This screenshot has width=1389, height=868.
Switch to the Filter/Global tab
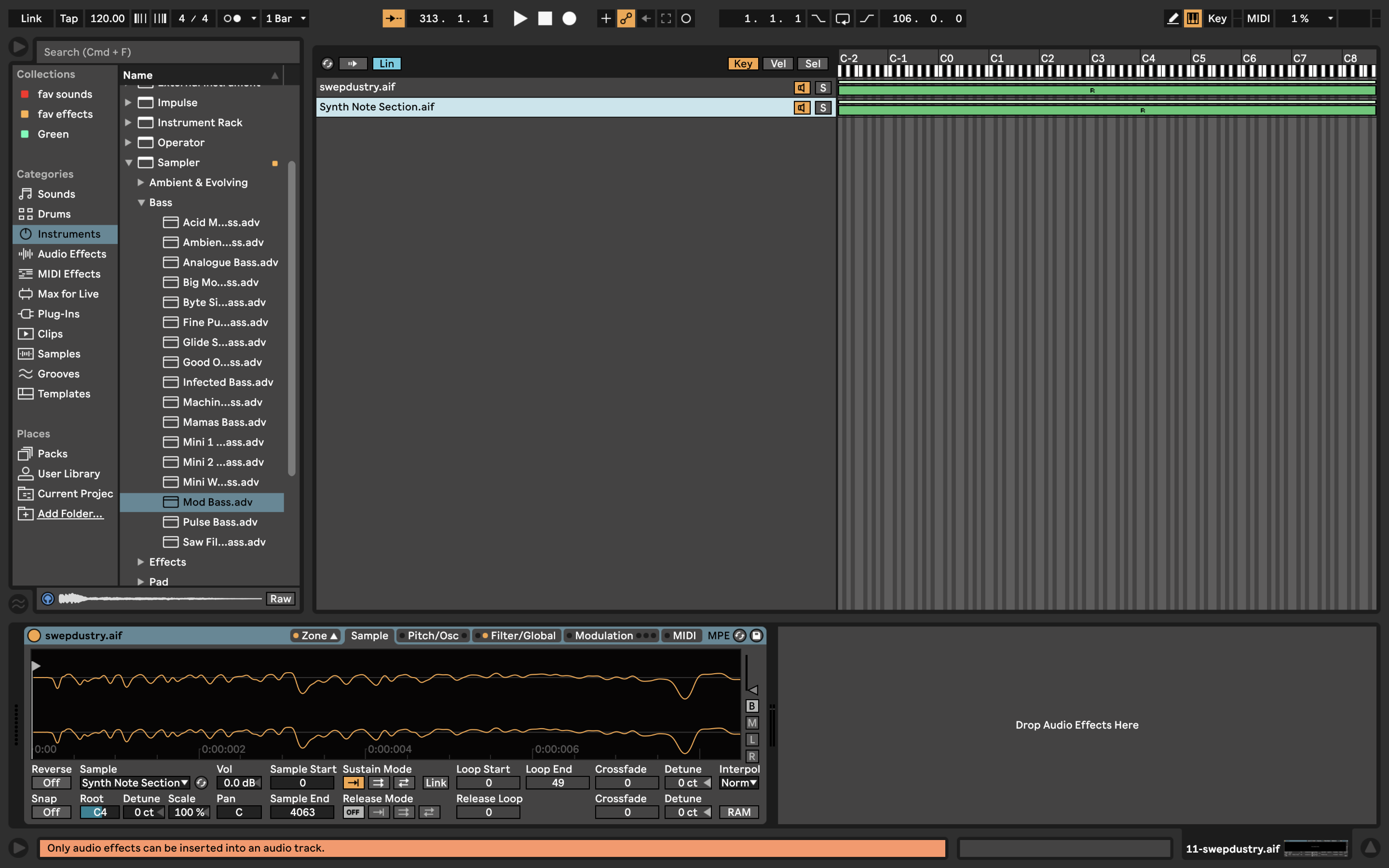tap(522, 636)
